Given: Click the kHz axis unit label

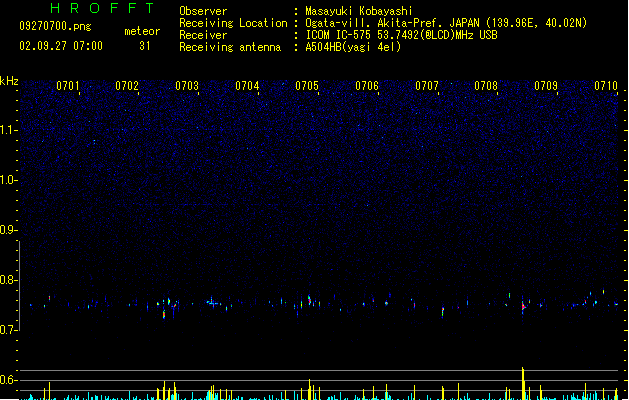Looking at the screenshot, I should coord(9,81).
